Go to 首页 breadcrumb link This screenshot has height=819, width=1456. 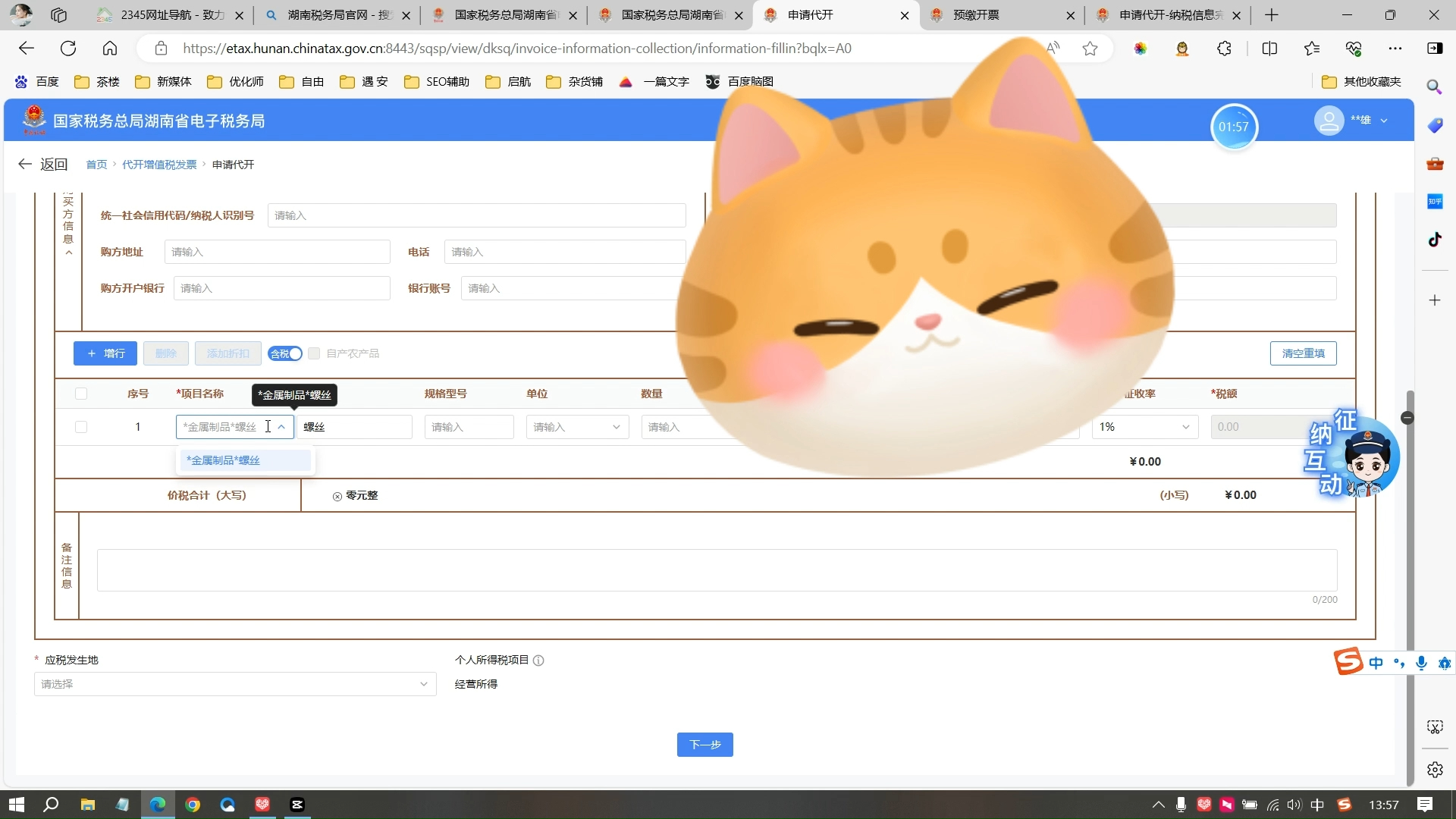(x=96, y=165)
